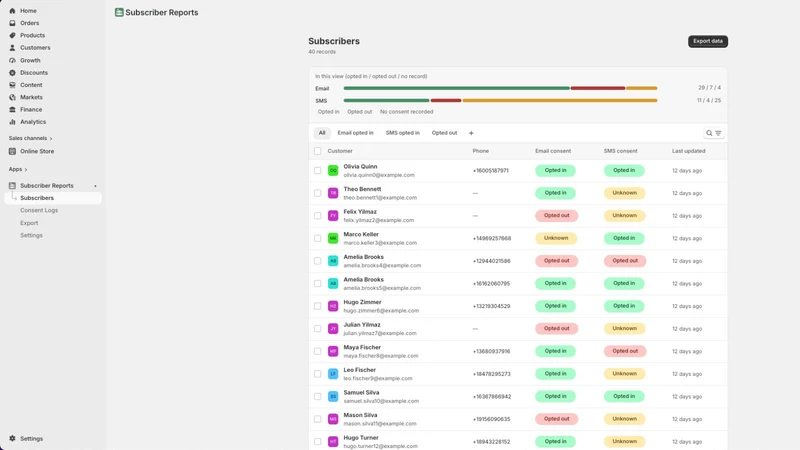Screen dimensions: 800x450
Task: Switch to the All view tab
Action: 322,133
